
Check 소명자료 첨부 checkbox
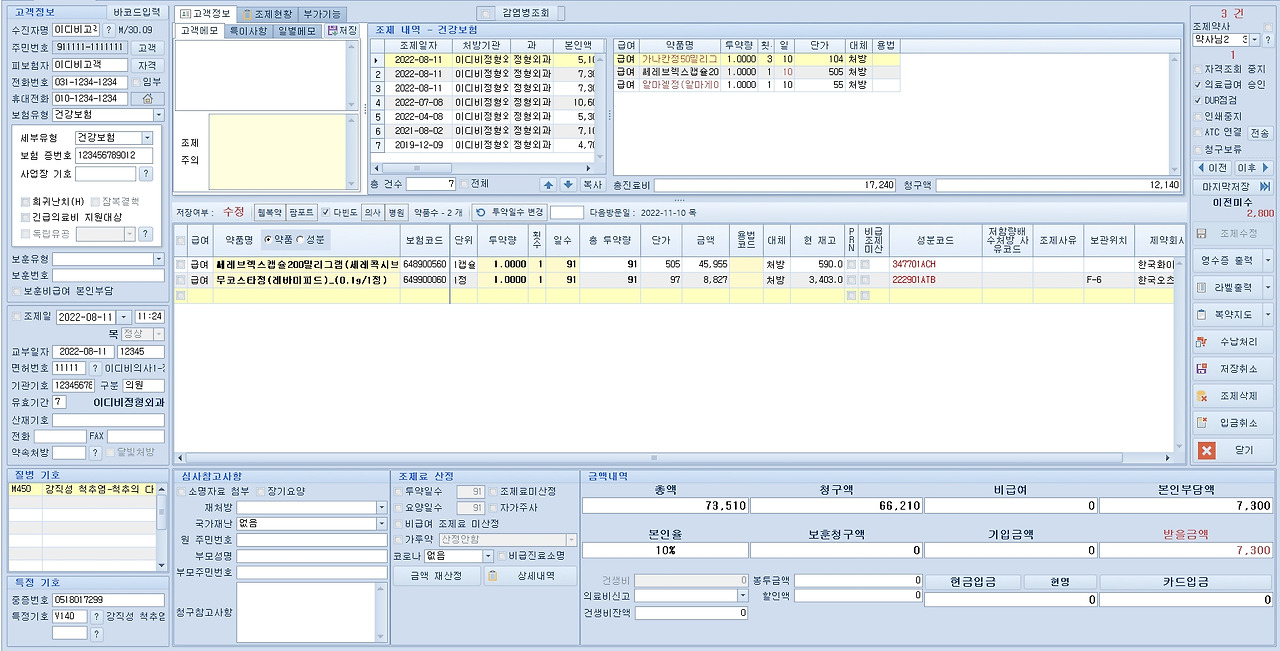181,492
